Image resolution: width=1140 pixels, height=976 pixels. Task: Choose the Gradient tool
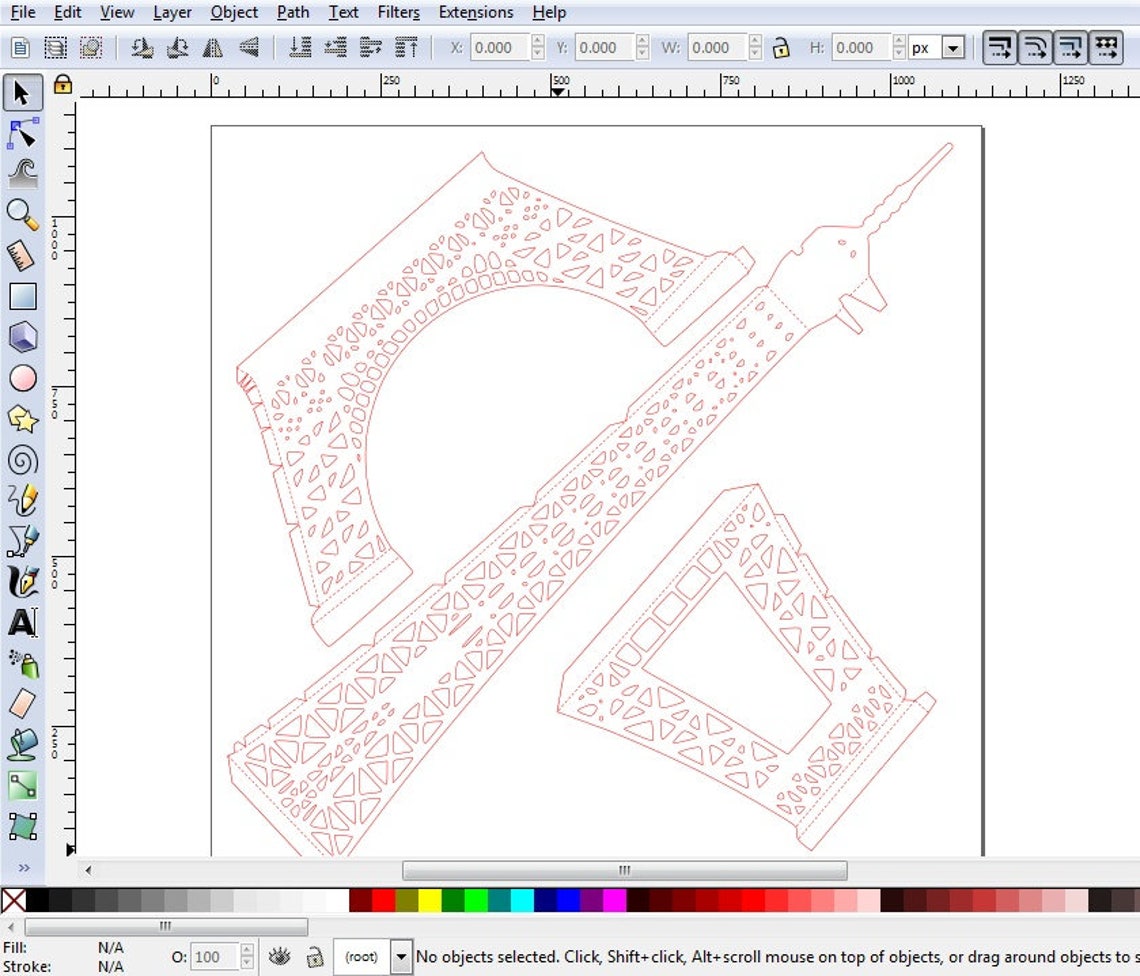[23, 785]
